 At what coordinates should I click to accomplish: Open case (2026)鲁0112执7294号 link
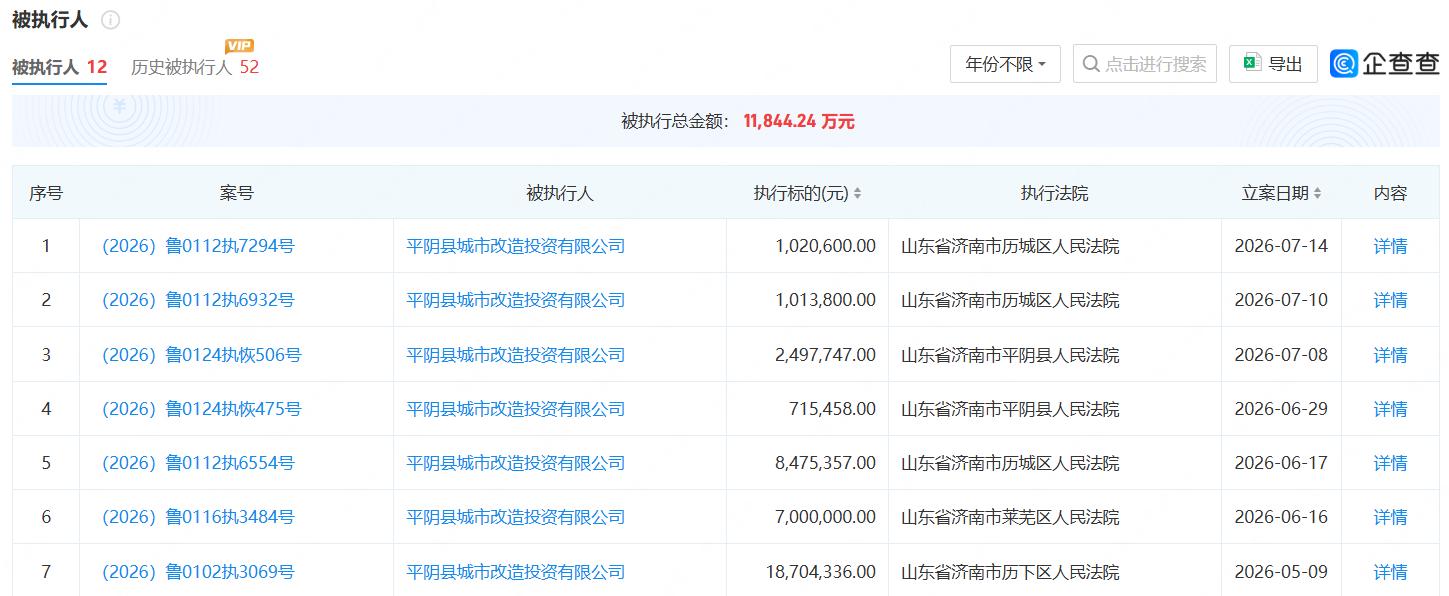click(198, 246)
